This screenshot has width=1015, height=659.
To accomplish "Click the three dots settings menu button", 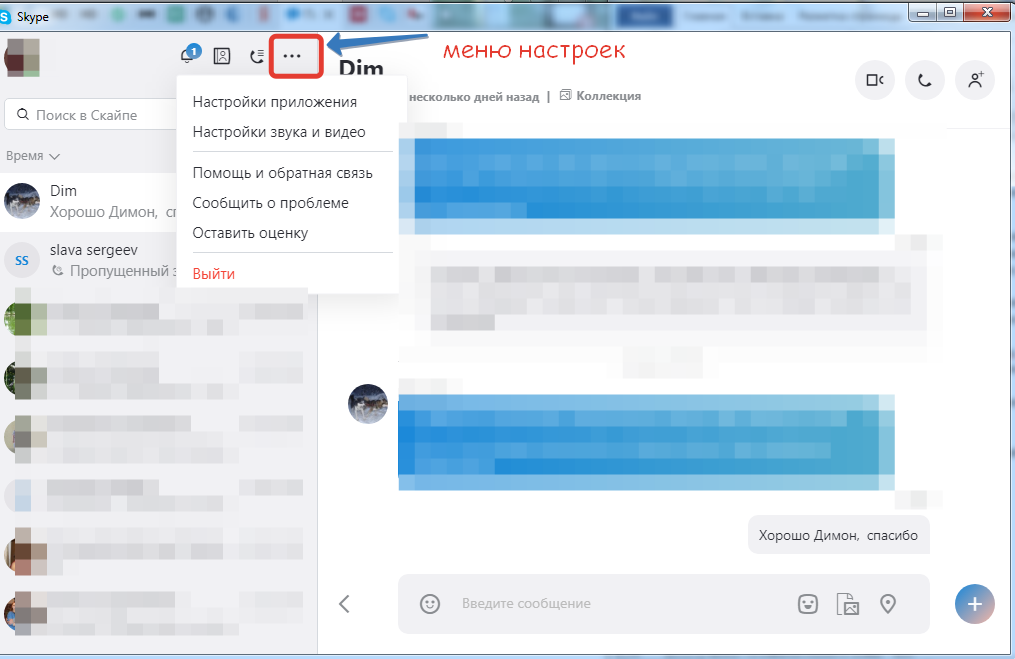I will coord(292,56).
